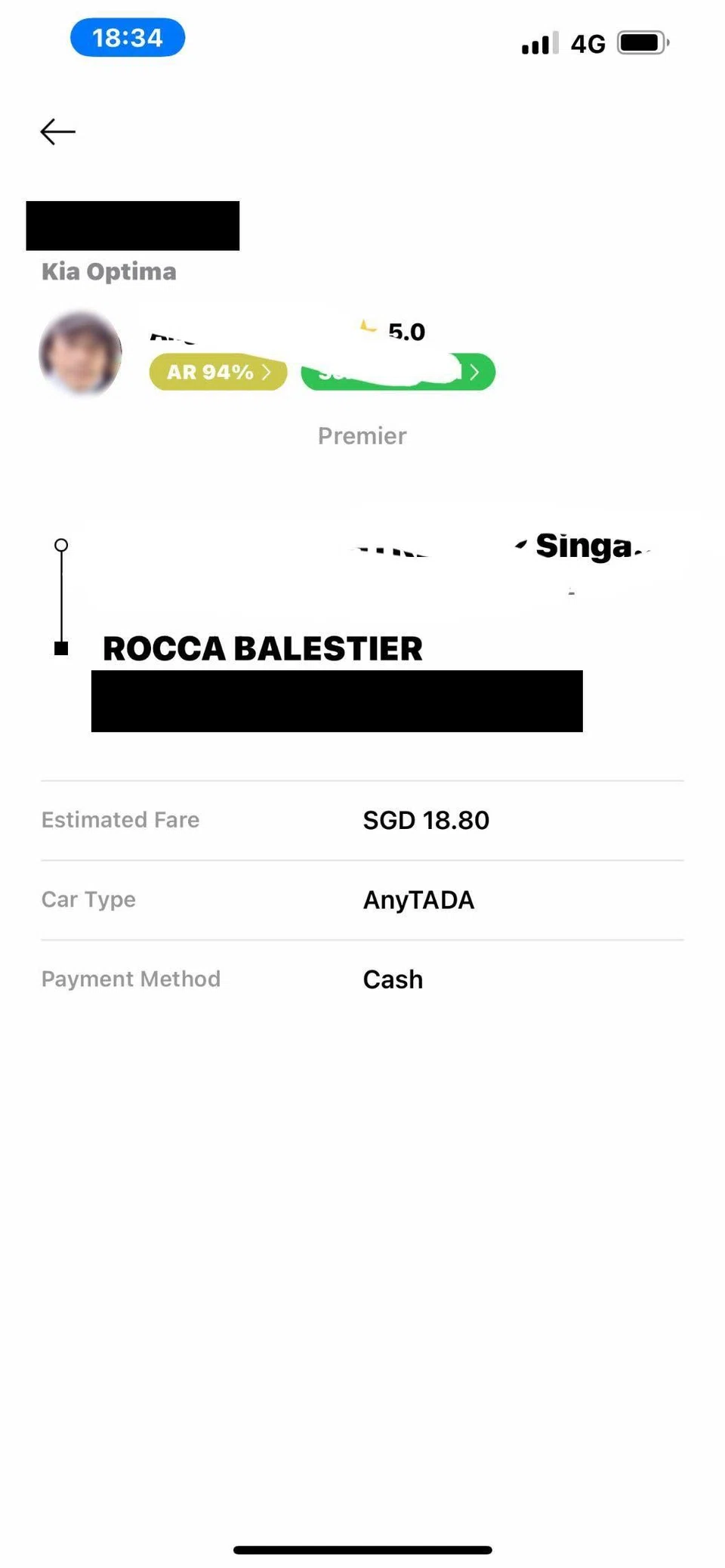The height and width of the screenshot is (1568, 725).
Task: Open the driver's blurred profile photo
Action: [80, 353]
